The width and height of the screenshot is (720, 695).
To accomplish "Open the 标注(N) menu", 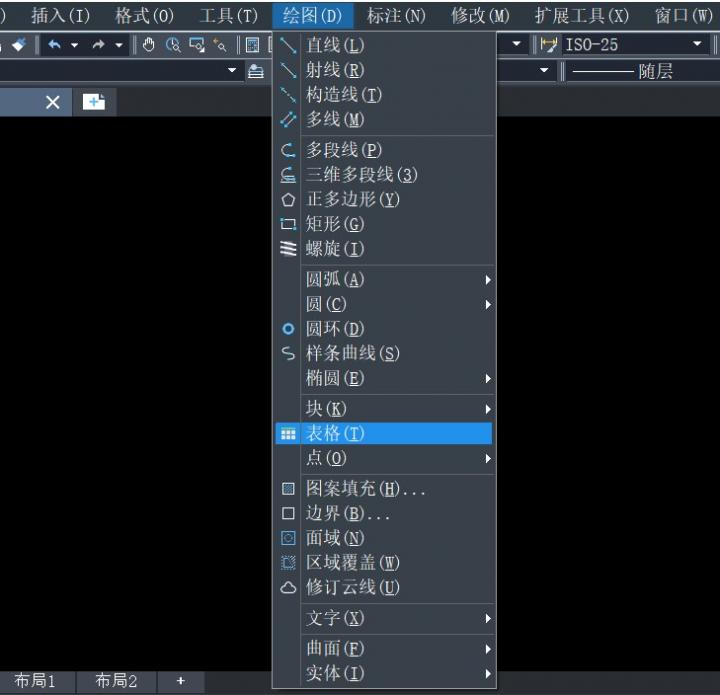I will tap(395, 15).
